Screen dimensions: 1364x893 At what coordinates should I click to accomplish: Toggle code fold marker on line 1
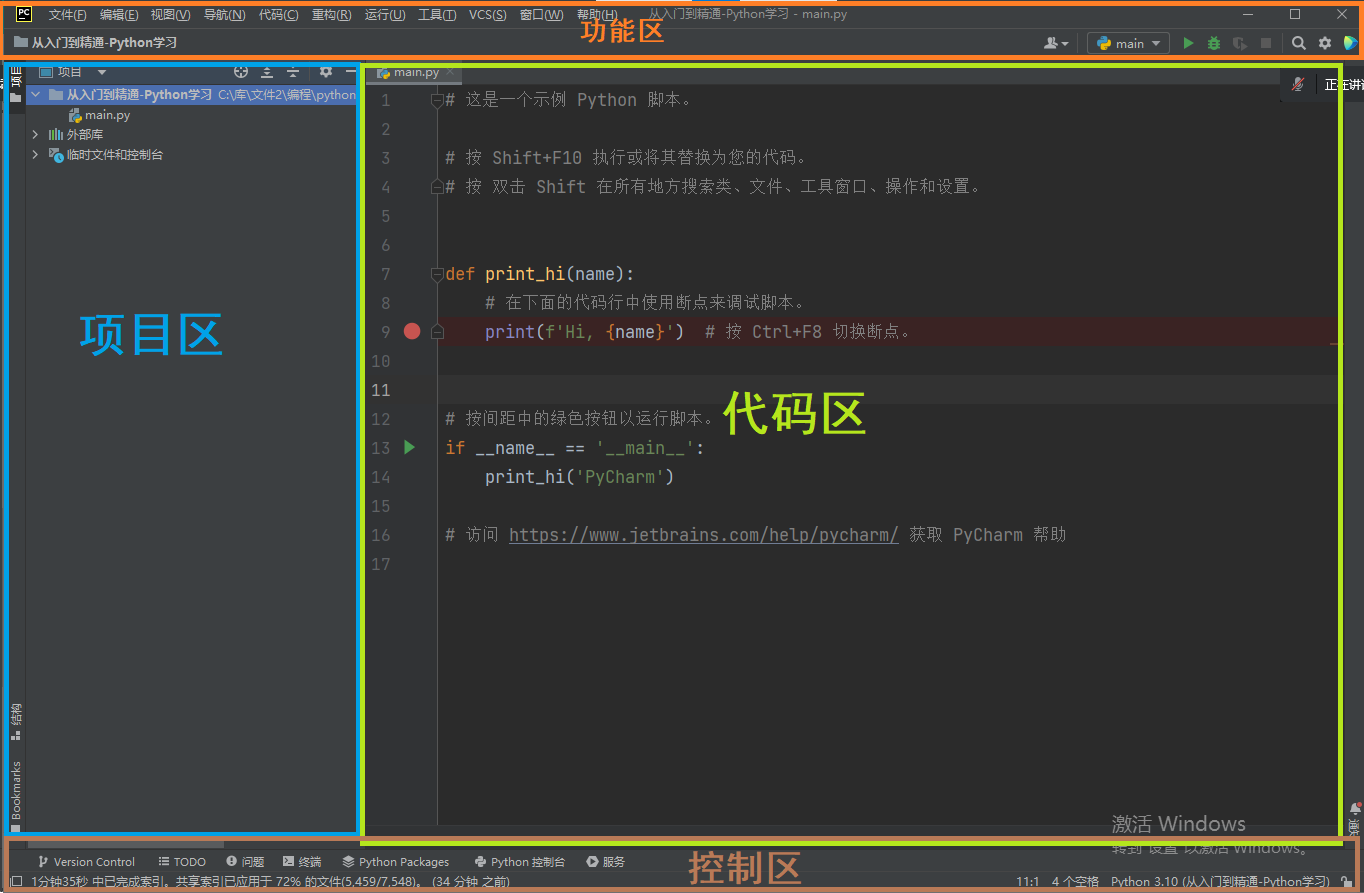pos(436,100)
